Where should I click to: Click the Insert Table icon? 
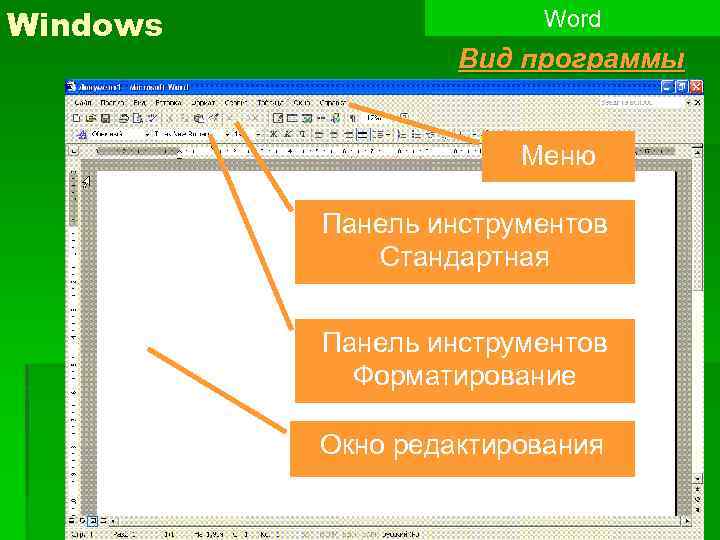292,118
